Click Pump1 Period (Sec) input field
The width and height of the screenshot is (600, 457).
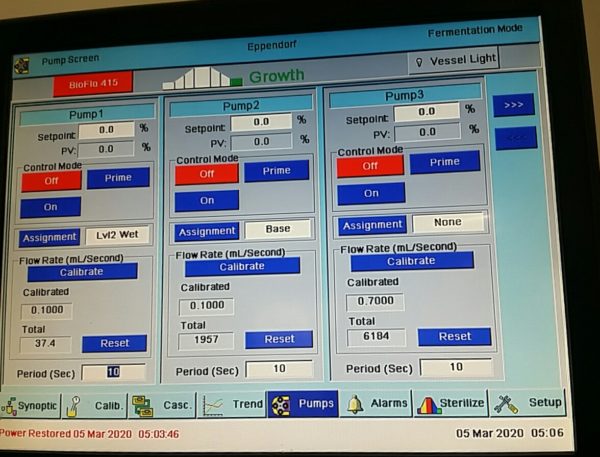point(112,372)
